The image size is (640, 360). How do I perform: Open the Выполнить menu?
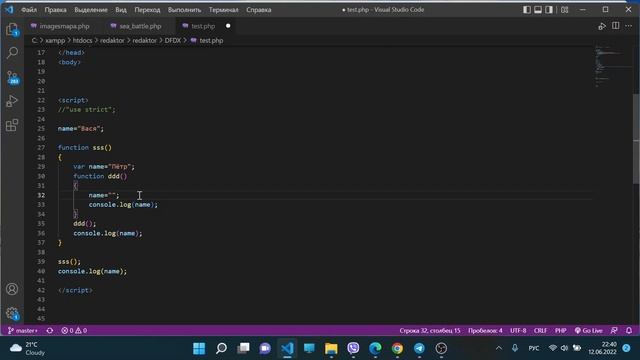click(x=184, y=9)
